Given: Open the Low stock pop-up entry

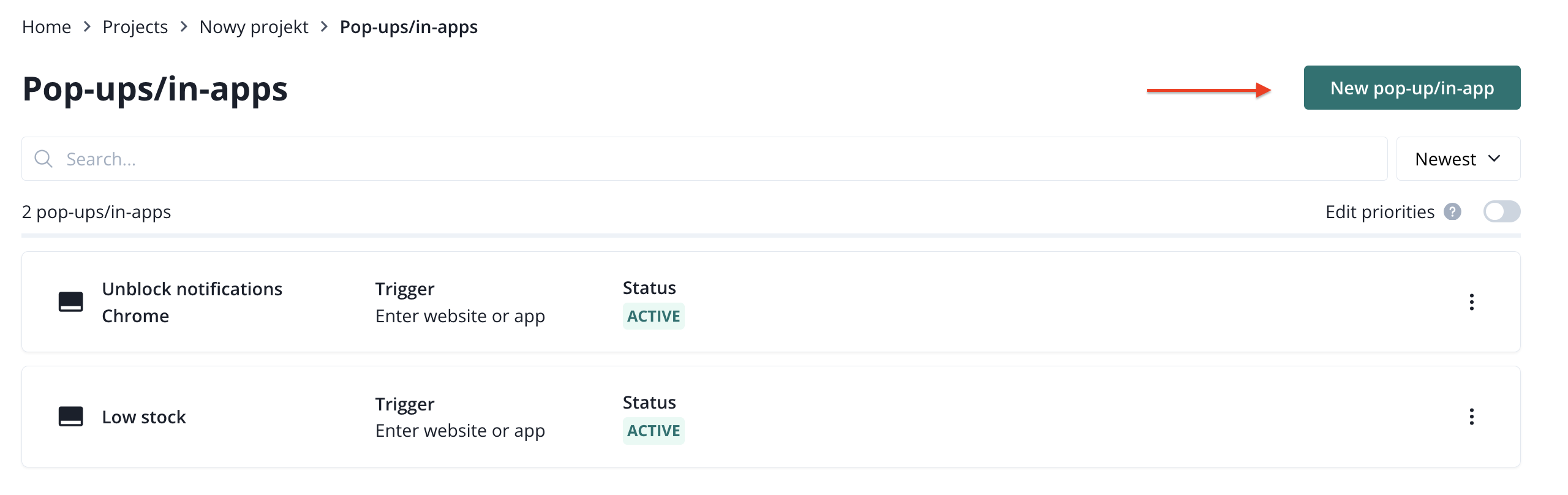Looking at the screenshot, I should click(144, 417).
